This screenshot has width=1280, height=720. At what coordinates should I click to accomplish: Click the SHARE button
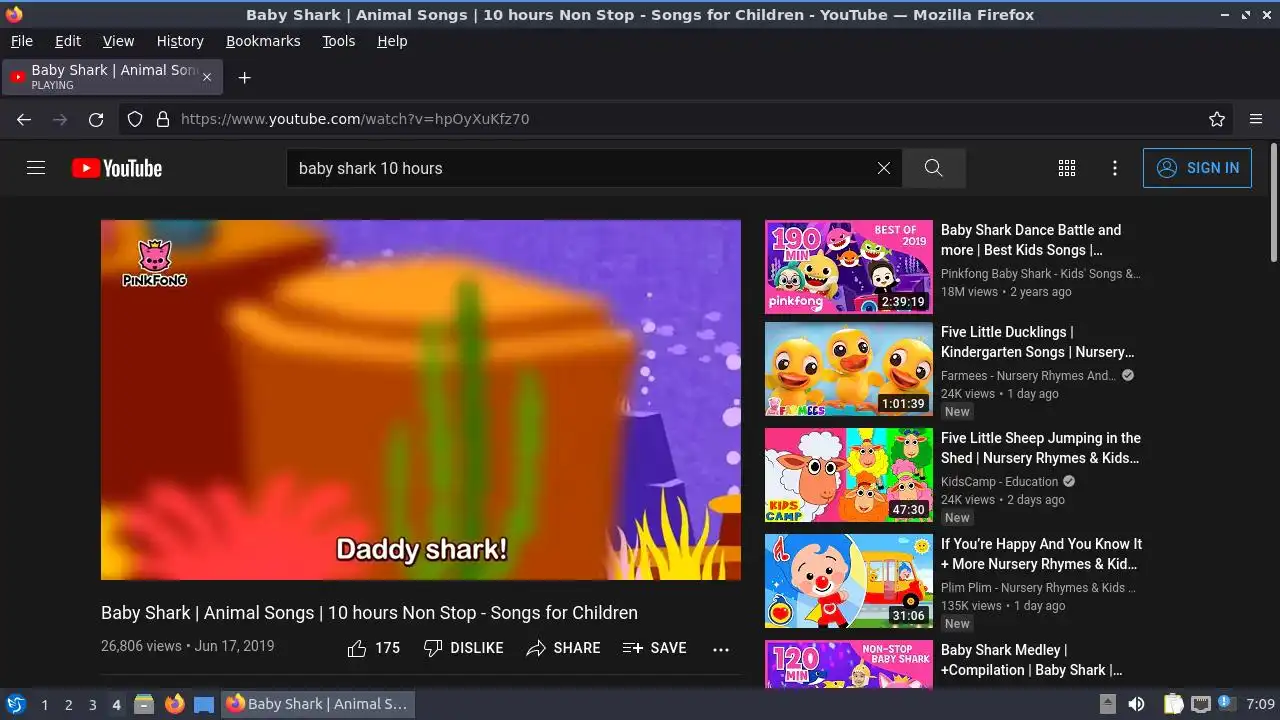coord(564,648)
